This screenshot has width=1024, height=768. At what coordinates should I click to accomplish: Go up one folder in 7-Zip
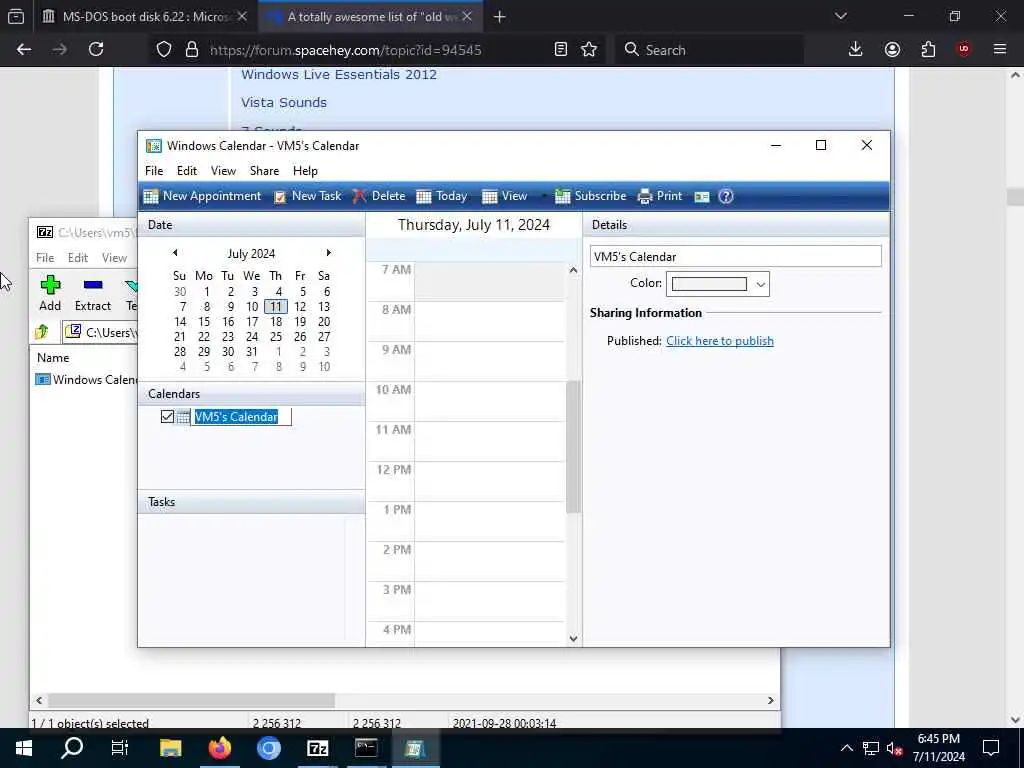tap(42, 332)
